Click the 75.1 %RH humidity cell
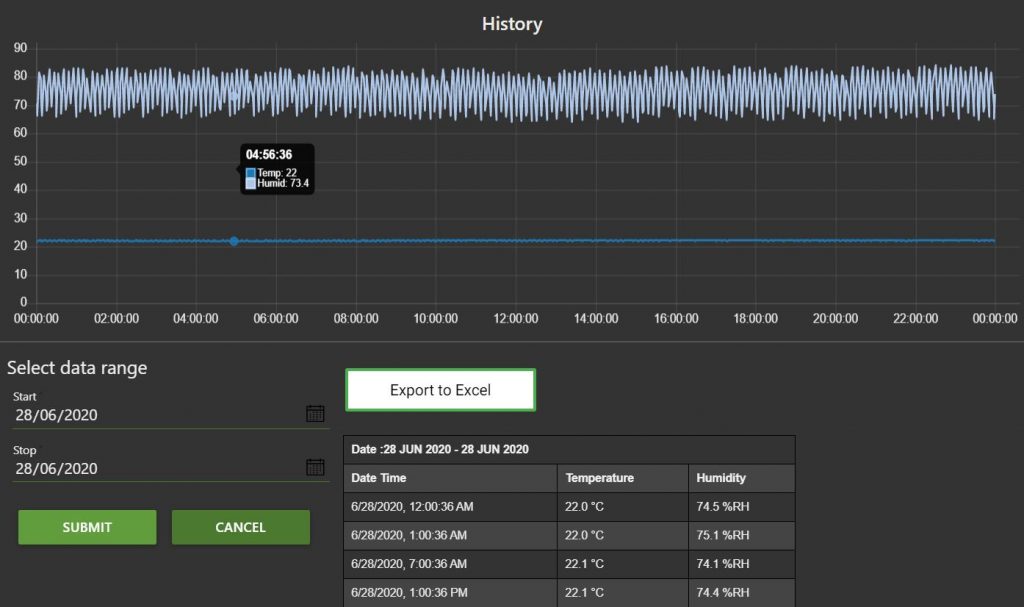The image size is (1024, 607). point(742,535)
